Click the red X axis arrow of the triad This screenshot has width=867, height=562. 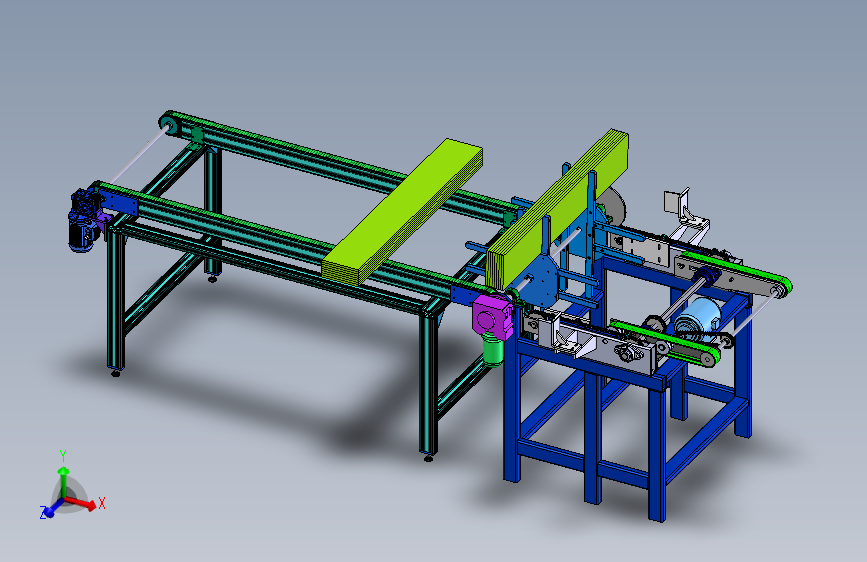[x=82, y=503]
